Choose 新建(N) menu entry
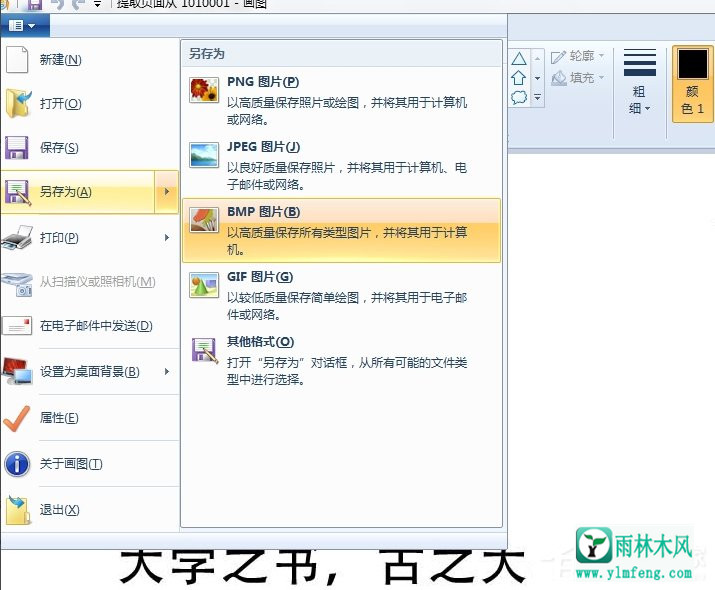715x590 pixels. tap(60, 60)
